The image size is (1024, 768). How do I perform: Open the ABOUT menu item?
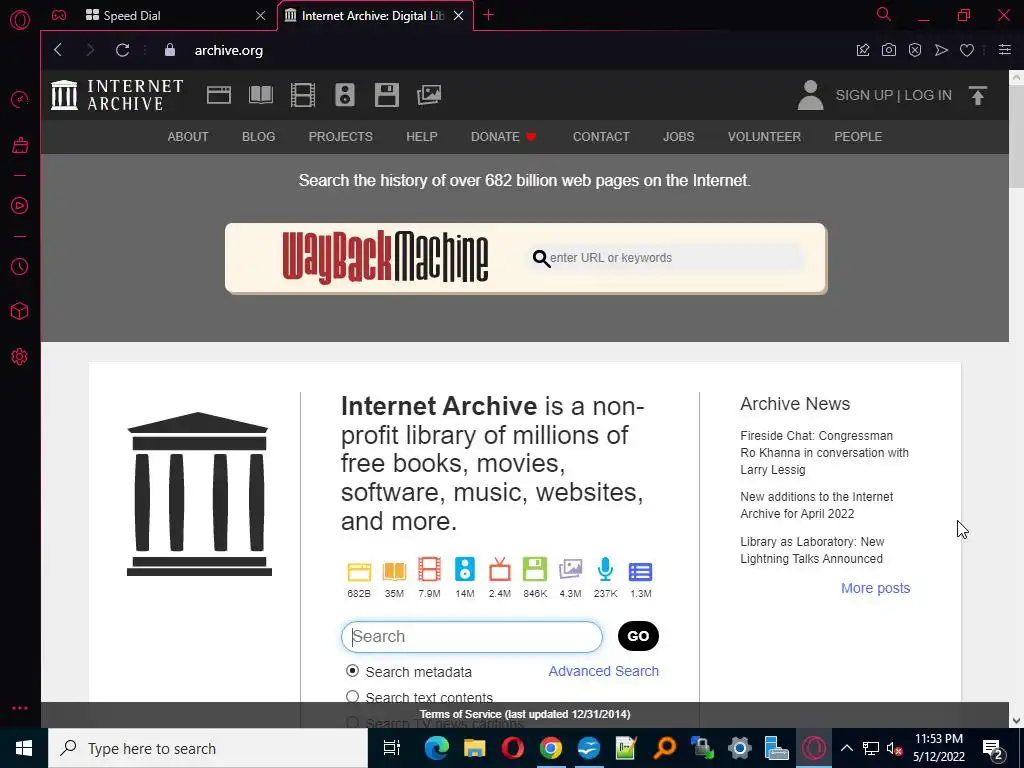188,136
